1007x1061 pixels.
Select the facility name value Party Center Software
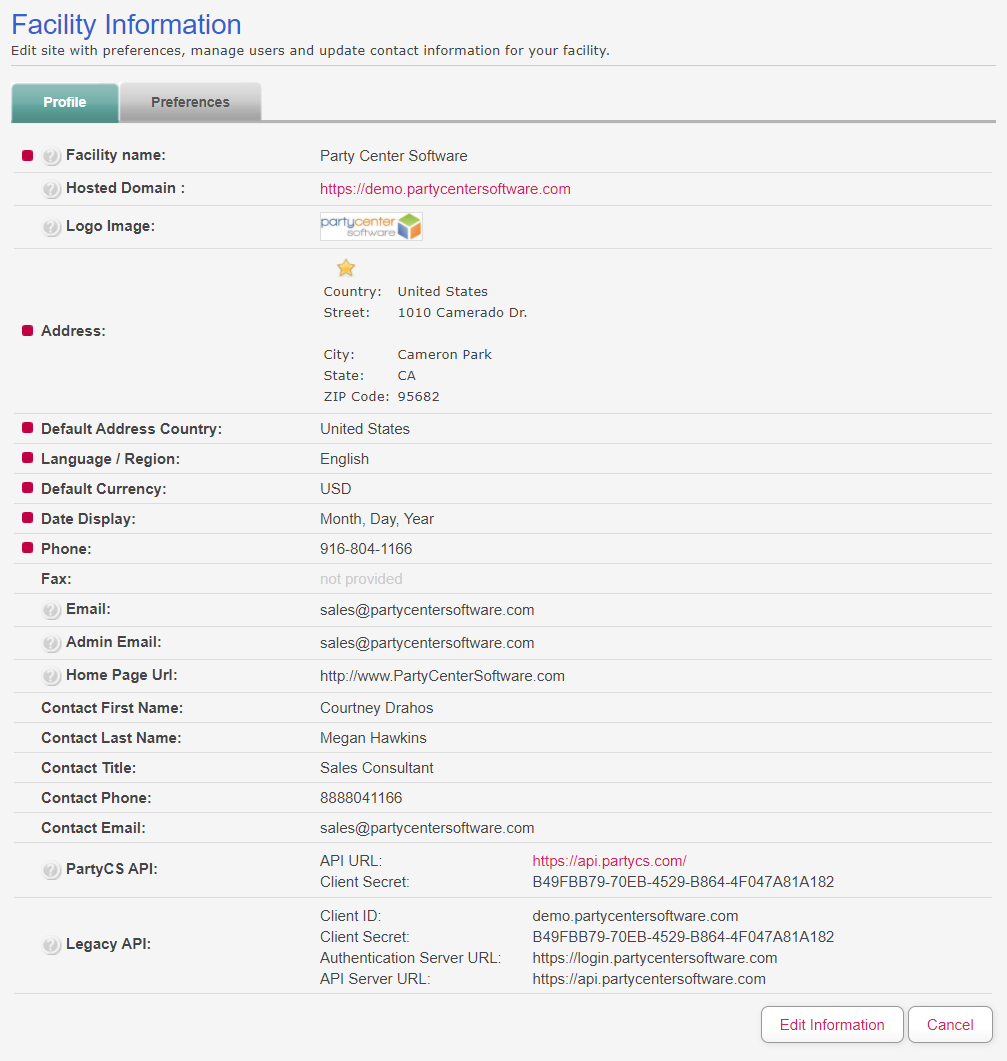(x=394, y=156)
